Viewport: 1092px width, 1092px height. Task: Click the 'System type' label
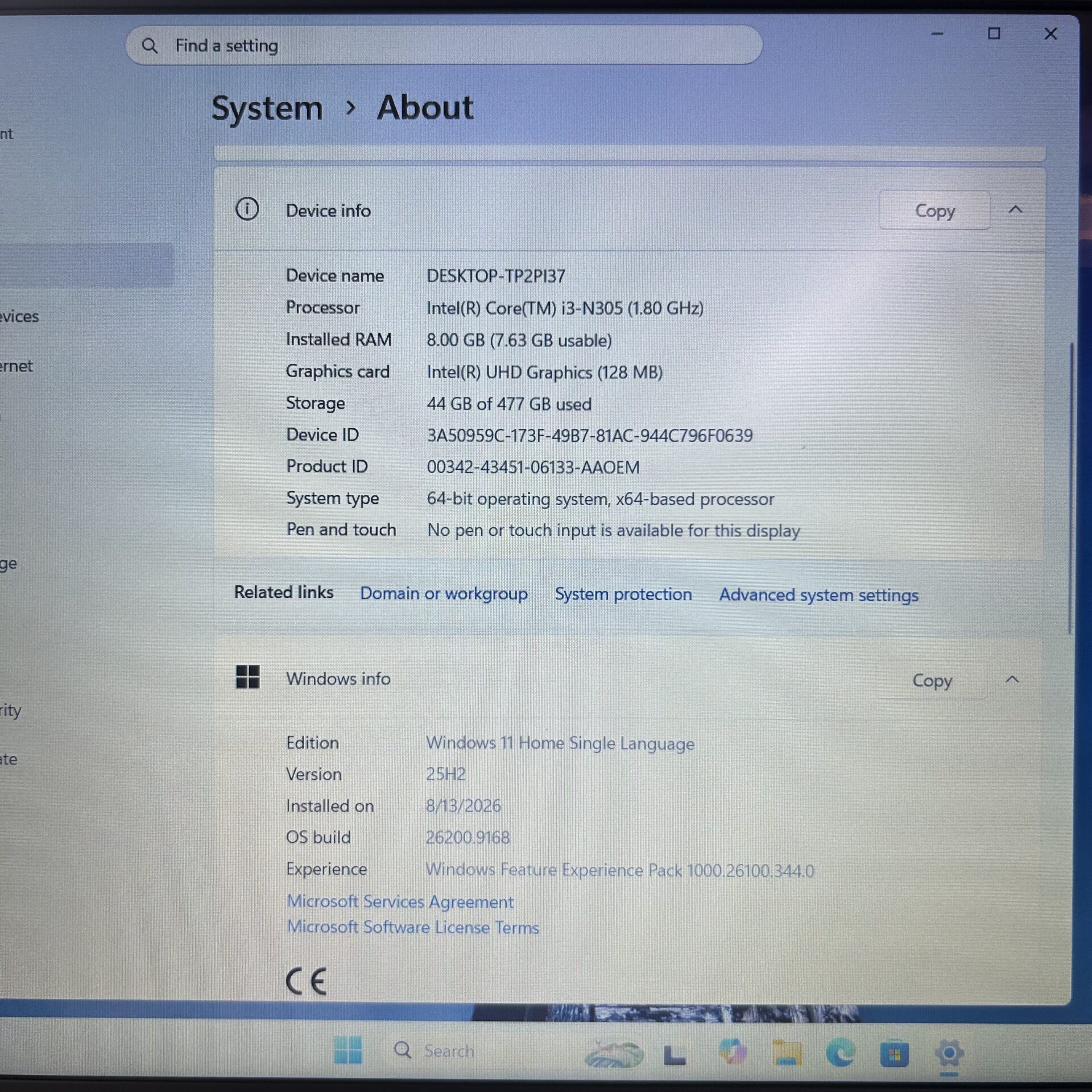click(333, 498)
